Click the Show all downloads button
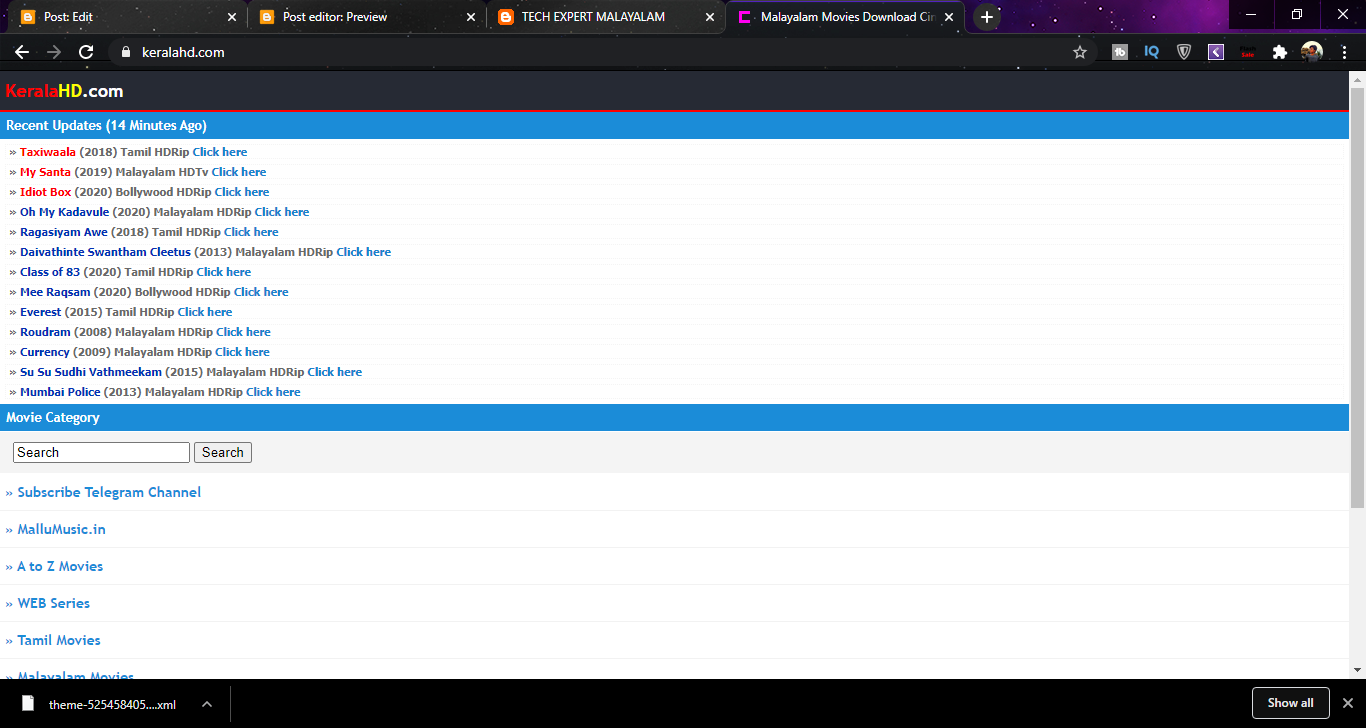Screen dimensions: 1366x728 pos(1290,703)
